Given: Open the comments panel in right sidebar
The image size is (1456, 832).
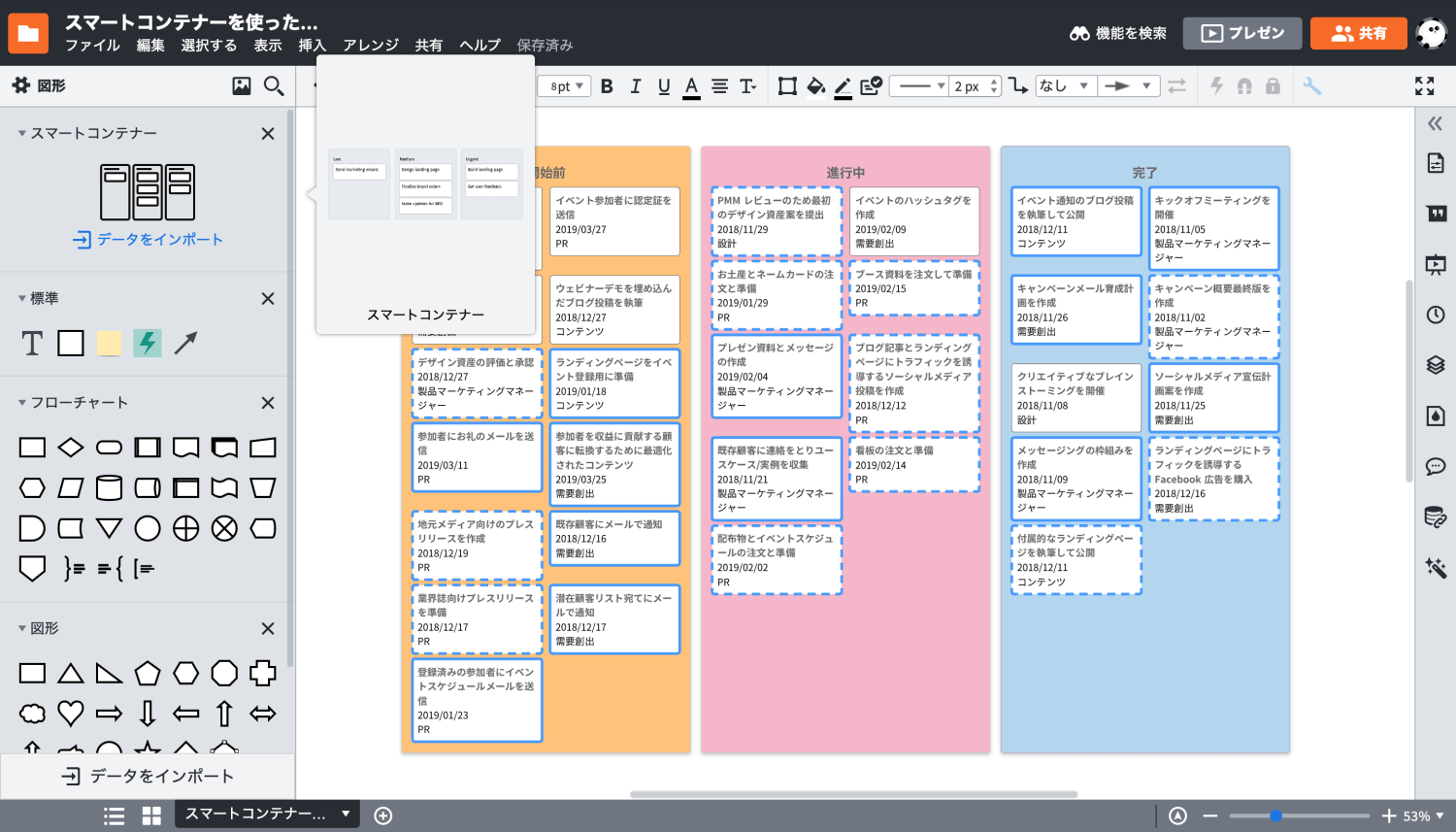Looking at the screenshot, I should pos(1436,467).
